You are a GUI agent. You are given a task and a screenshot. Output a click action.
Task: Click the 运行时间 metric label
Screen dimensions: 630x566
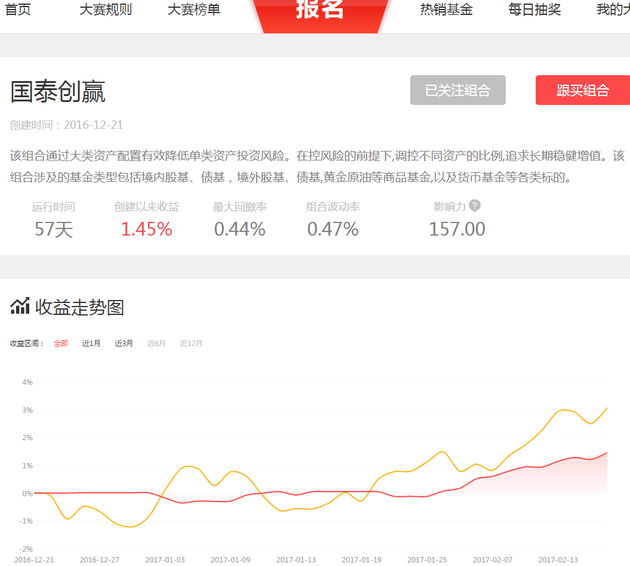click(53, 207)
